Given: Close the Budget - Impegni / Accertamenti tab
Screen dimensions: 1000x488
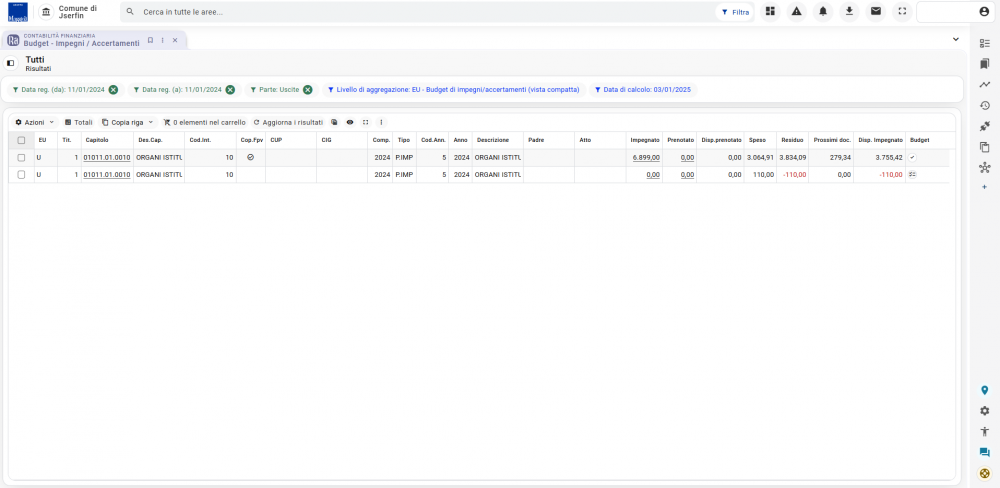Looking at the screenshot, I should (175, 40).
